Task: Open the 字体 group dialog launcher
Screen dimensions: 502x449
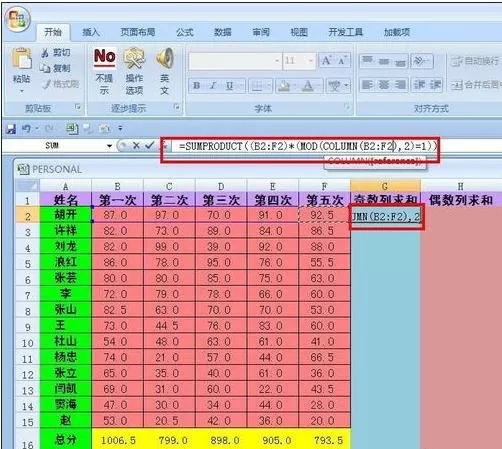Action: [347, 107]
